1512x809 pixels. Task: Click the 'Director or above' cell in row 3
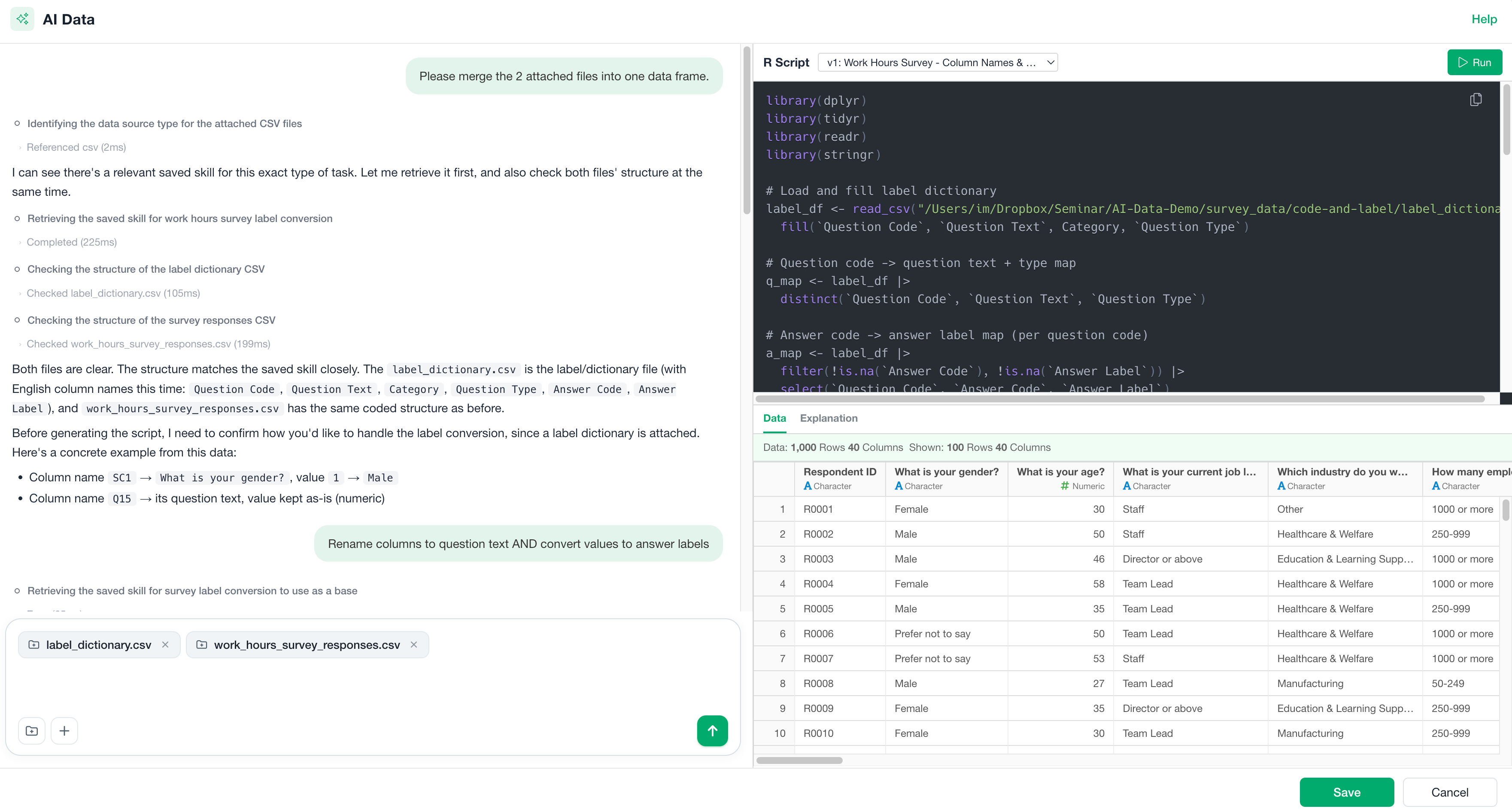tap(1190, 559)
